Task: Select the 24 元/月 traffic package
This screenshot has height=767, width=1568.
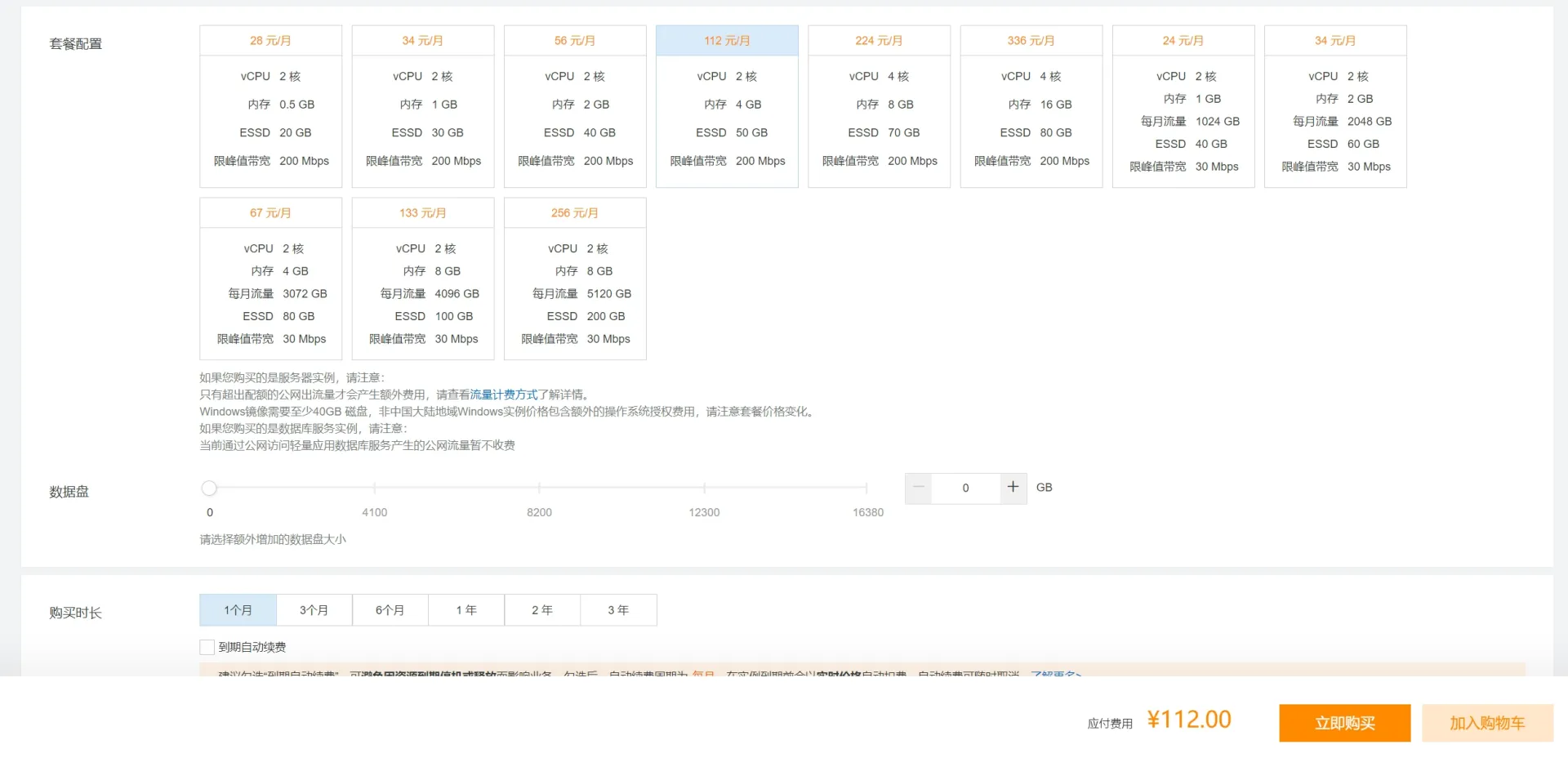Action: [1183, 106]
